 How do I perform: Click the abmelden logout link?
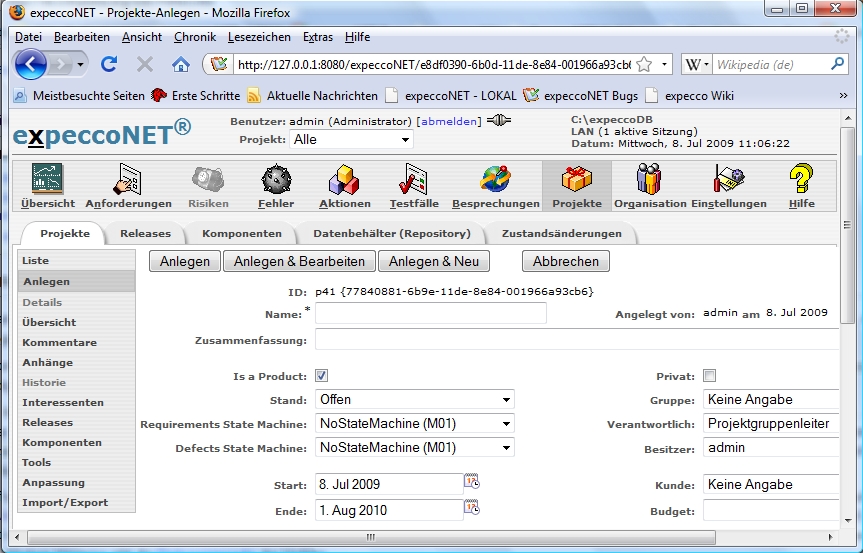(449, 121)
